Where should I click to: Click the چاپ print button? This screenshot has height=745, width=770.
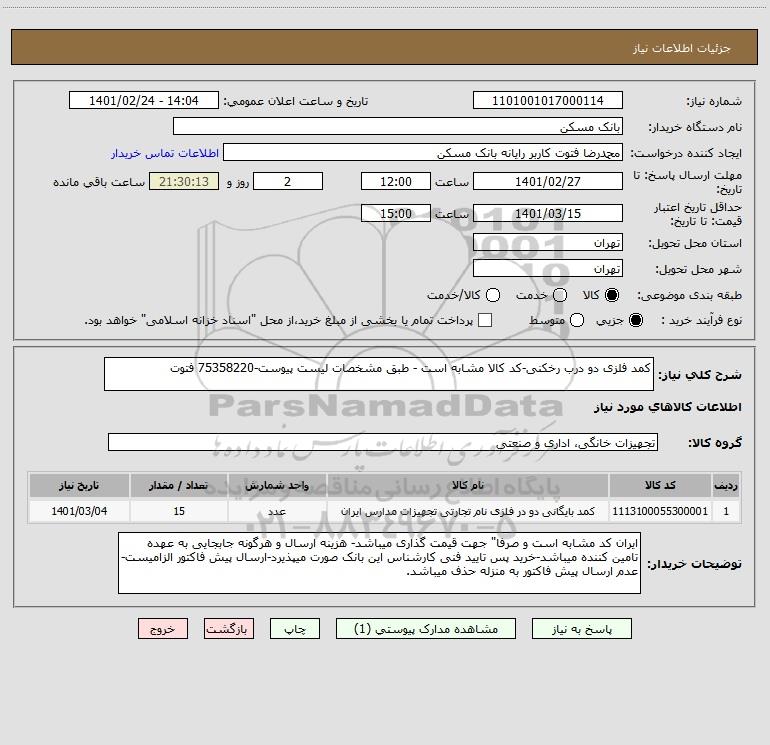(295, 629)
